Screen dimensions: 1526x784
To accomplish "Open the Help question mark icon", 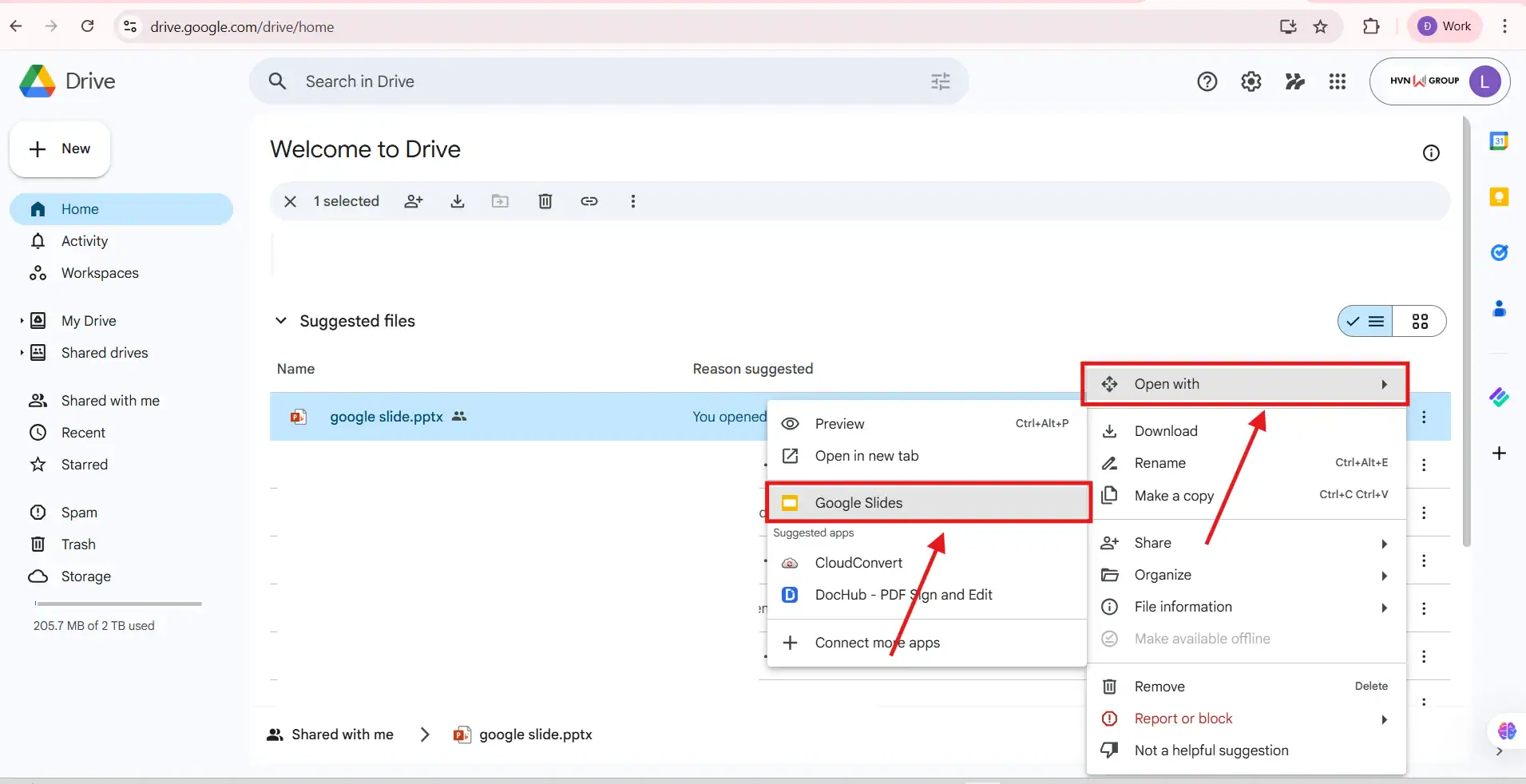I will pos(1207,81).
